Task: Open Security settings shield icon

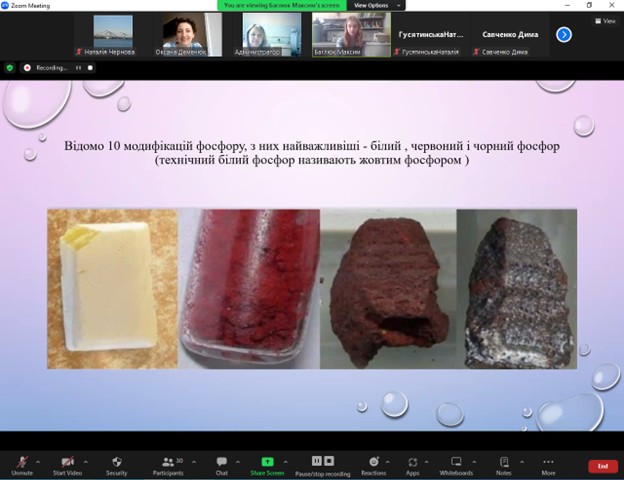Action: click(117, 462)
